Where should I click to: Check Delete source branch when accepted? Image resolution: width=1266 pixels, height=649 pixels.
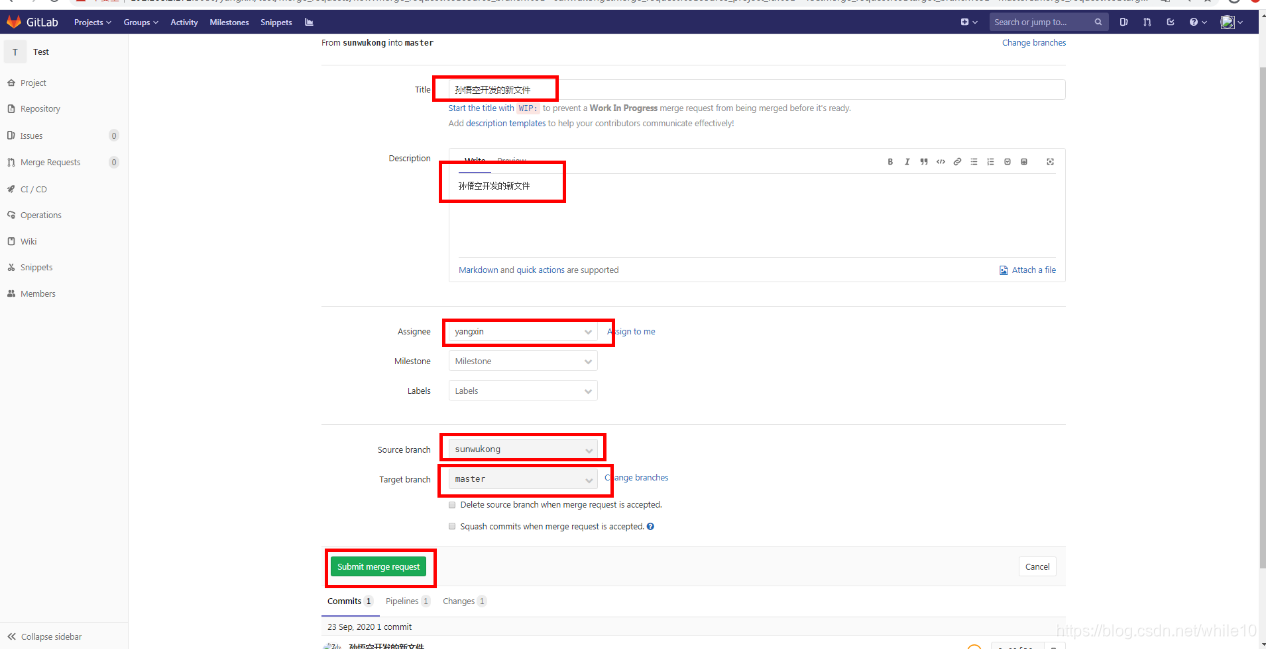click(x=452, y=505)
